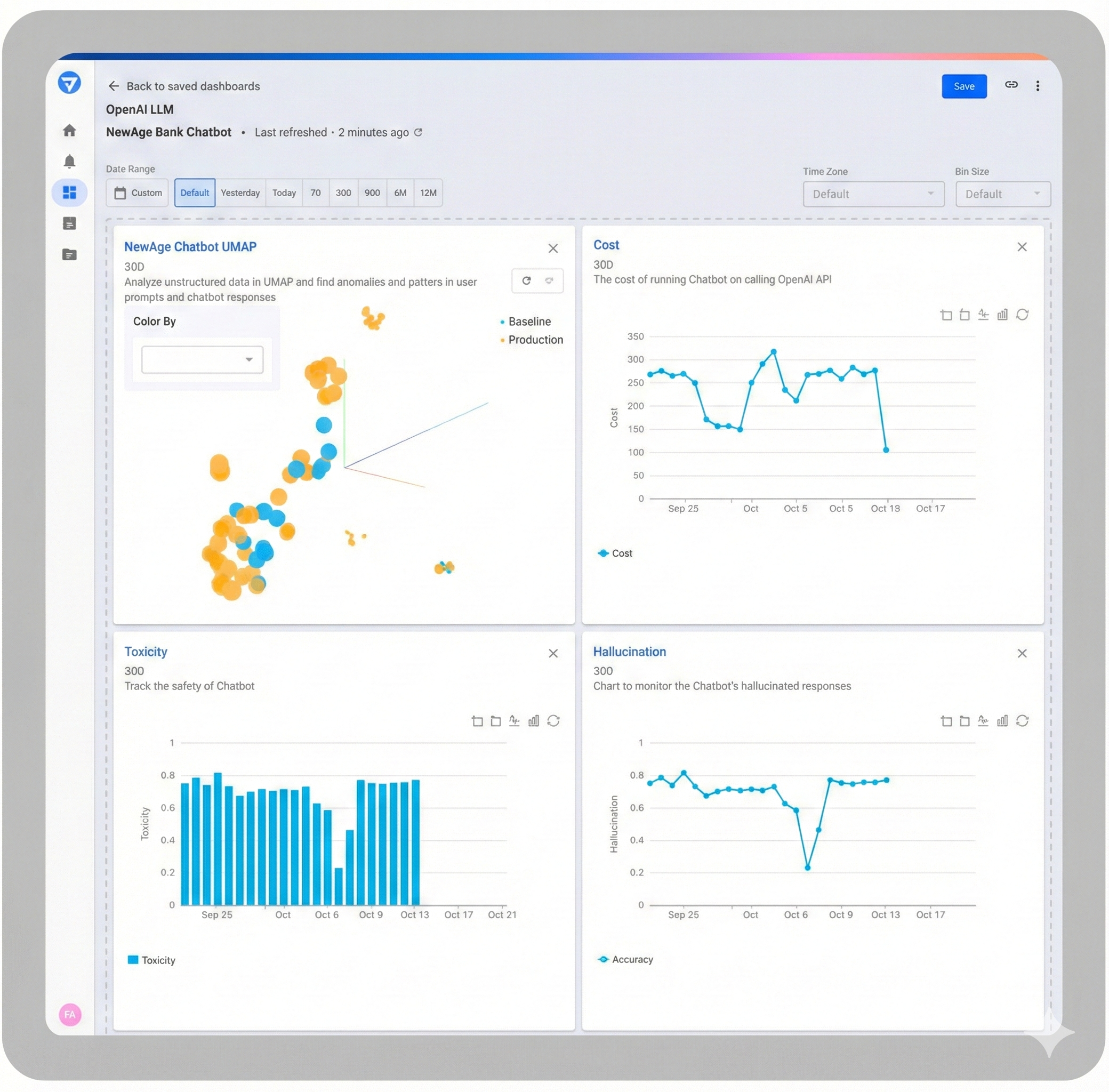Toggle Production series in UMAP legend
This screenshot has height=1092, width=1109.
534,340
